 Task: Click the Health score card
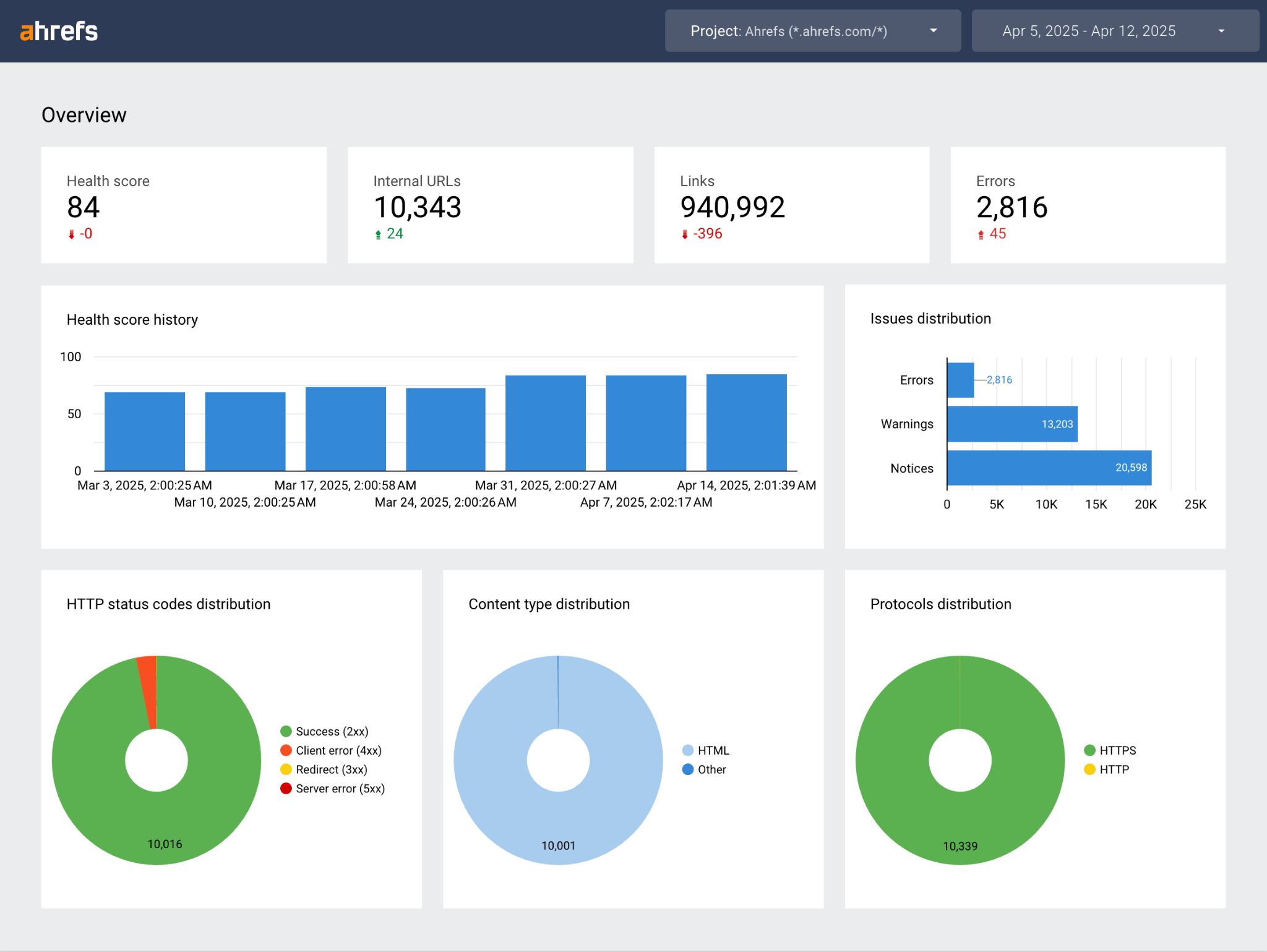[184, 205]
